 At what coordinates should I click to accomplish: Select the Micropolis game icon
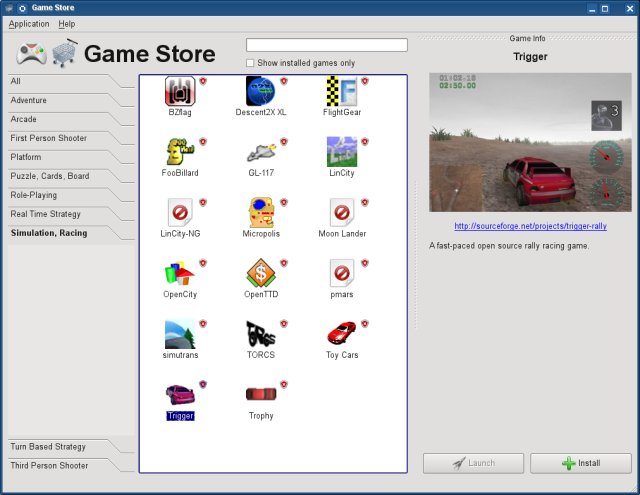point(260,211)
